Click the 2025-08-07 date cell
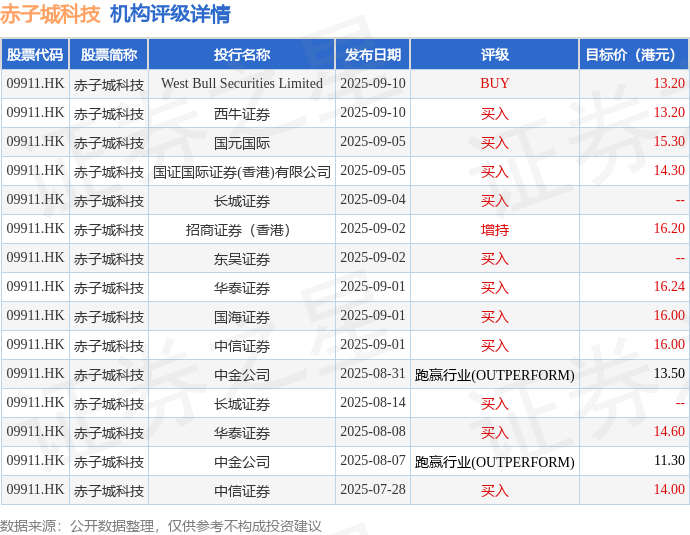The image size is (690, 535). pyautogui.click(x=373, y=461)
